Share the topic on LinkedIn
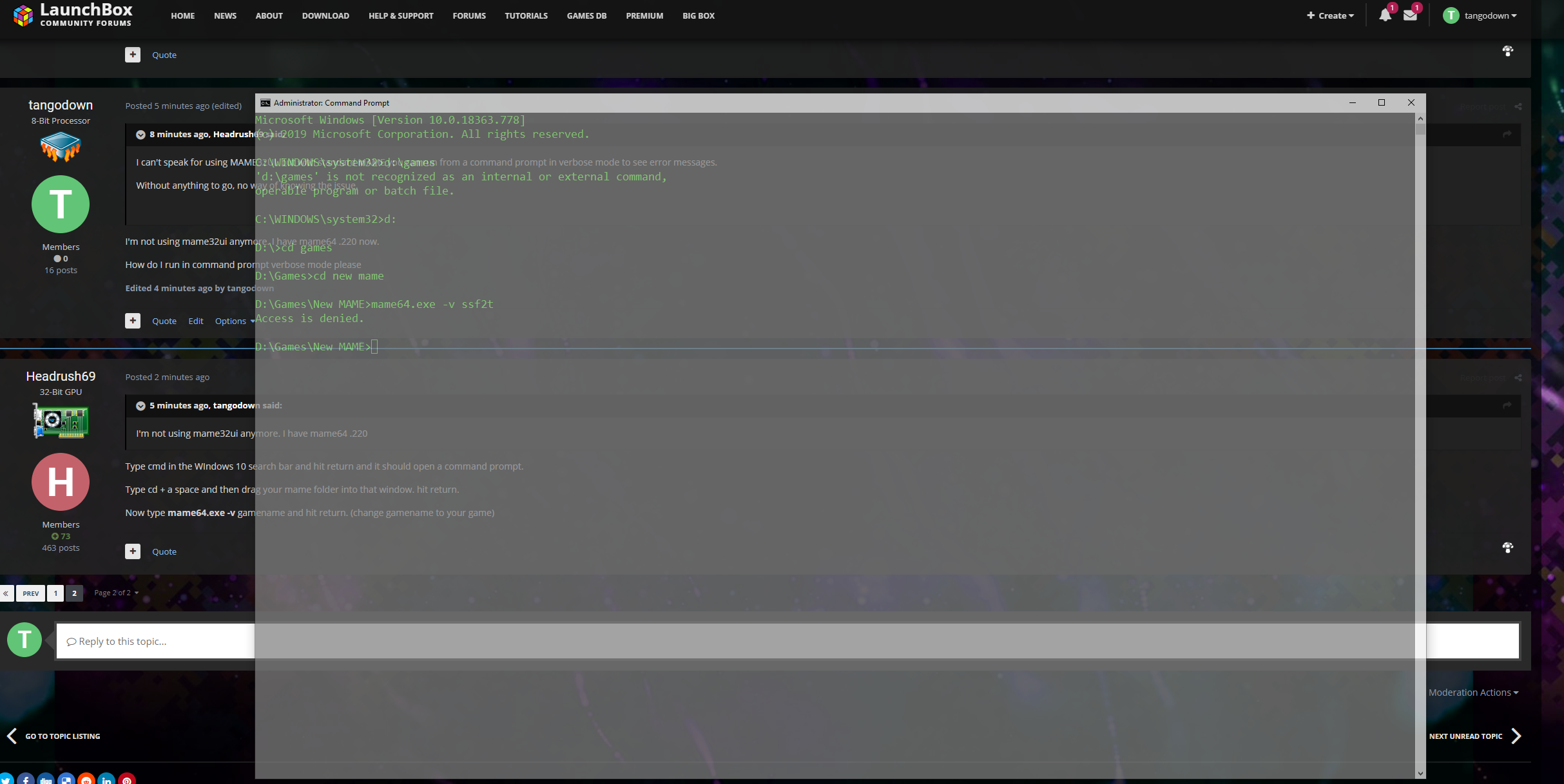1564x784 pixels. coord(107,780)
